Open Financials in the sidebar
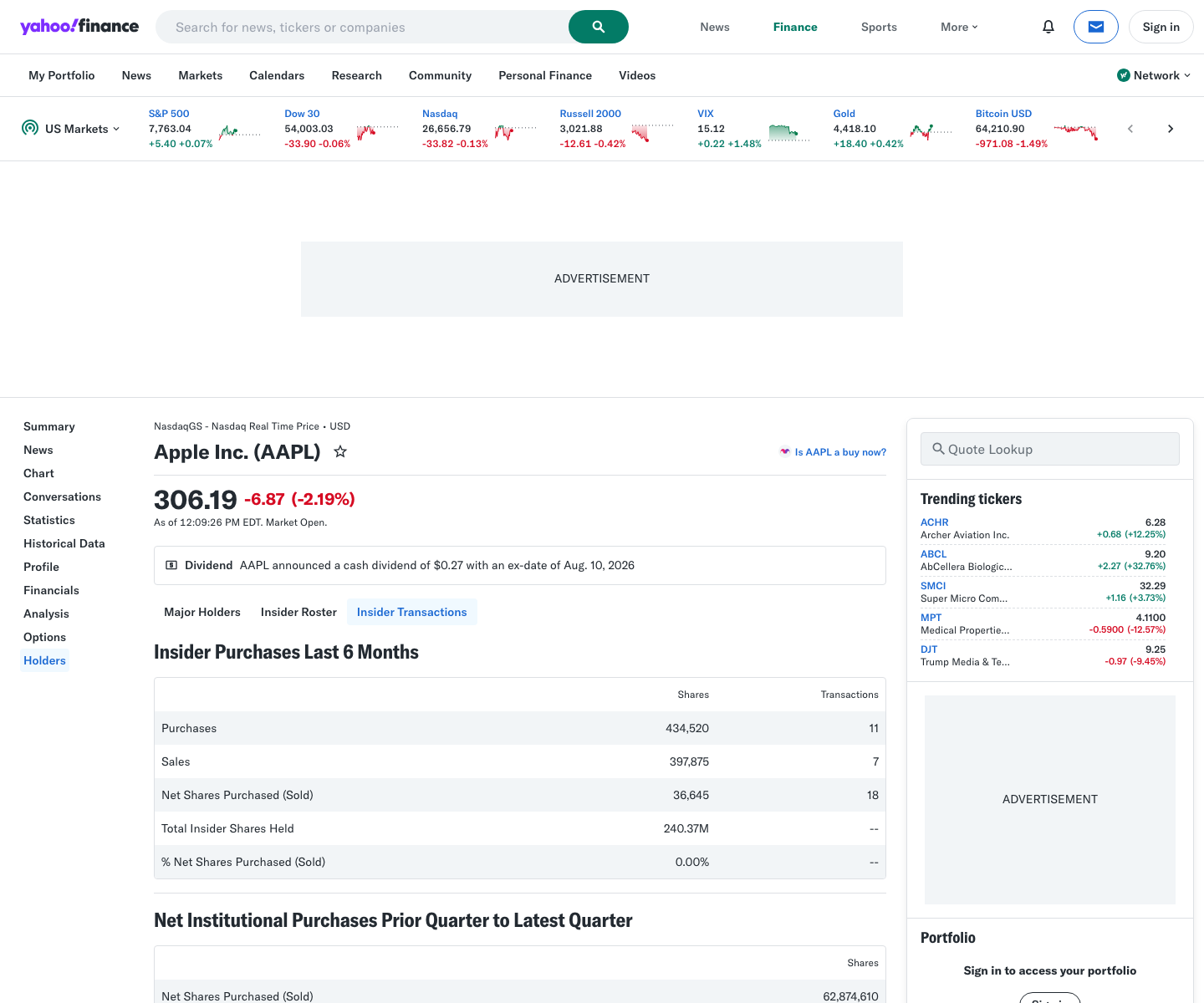 point(51,590)
